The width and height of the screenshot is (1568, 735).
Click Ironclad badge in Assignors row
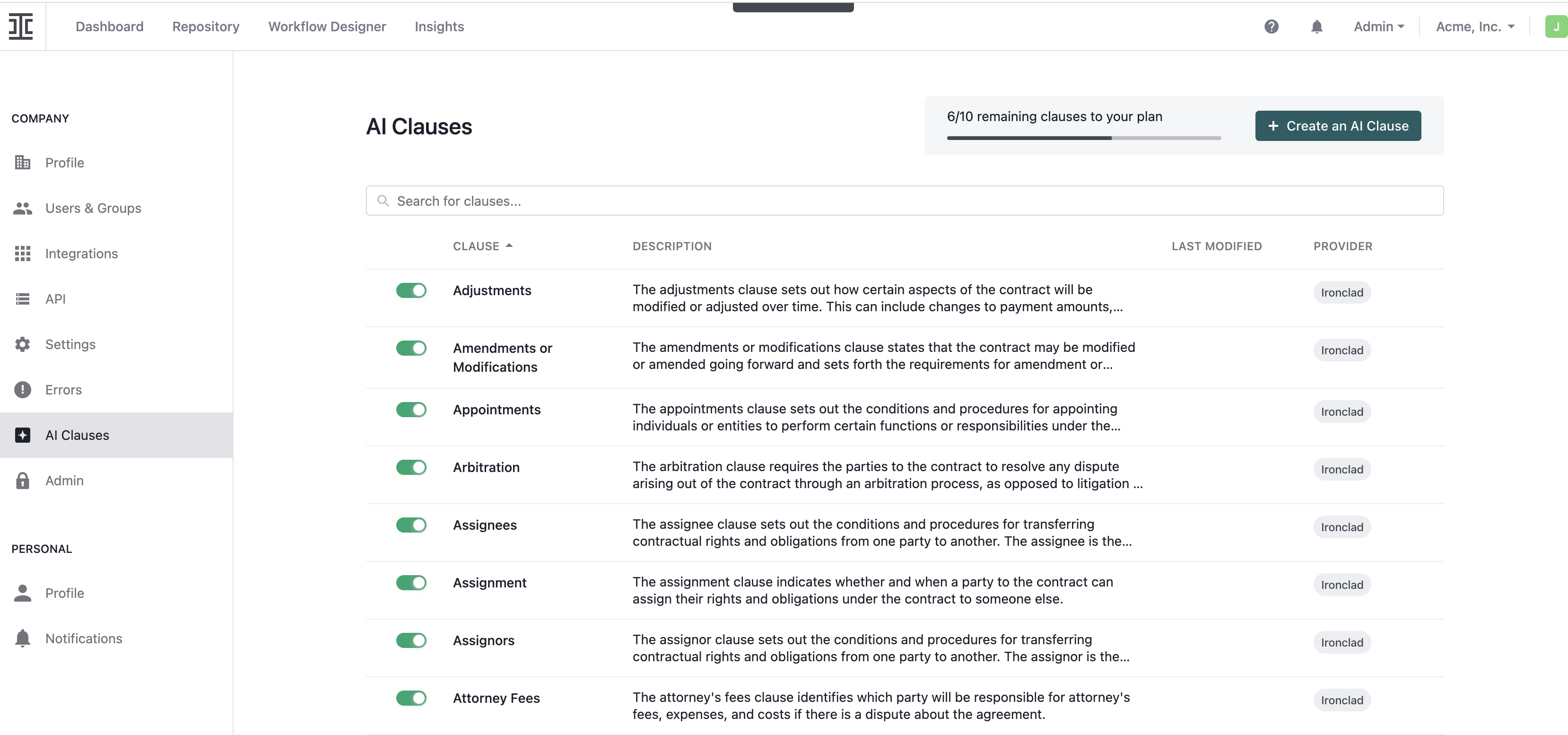1342,642
